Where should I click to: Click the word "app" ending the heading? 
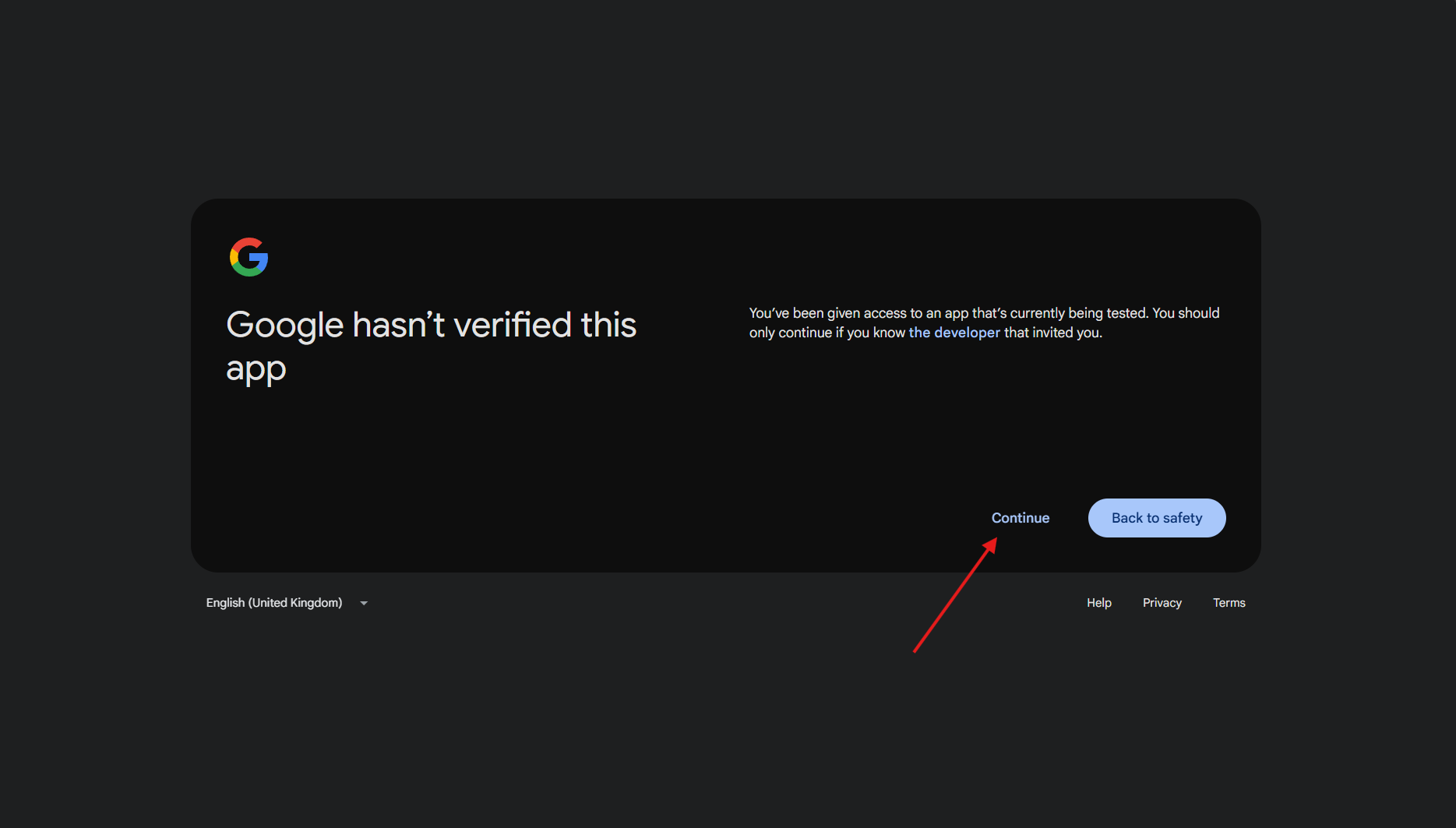256,368
